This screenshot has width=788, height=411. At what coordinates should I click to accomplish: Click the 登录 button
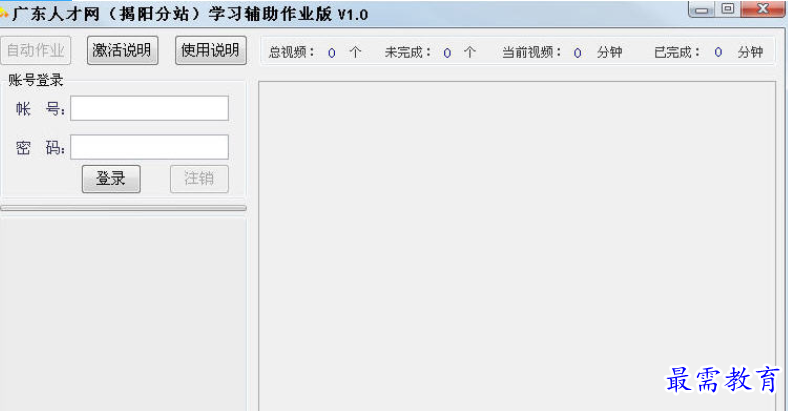click(x=111, y=178)
